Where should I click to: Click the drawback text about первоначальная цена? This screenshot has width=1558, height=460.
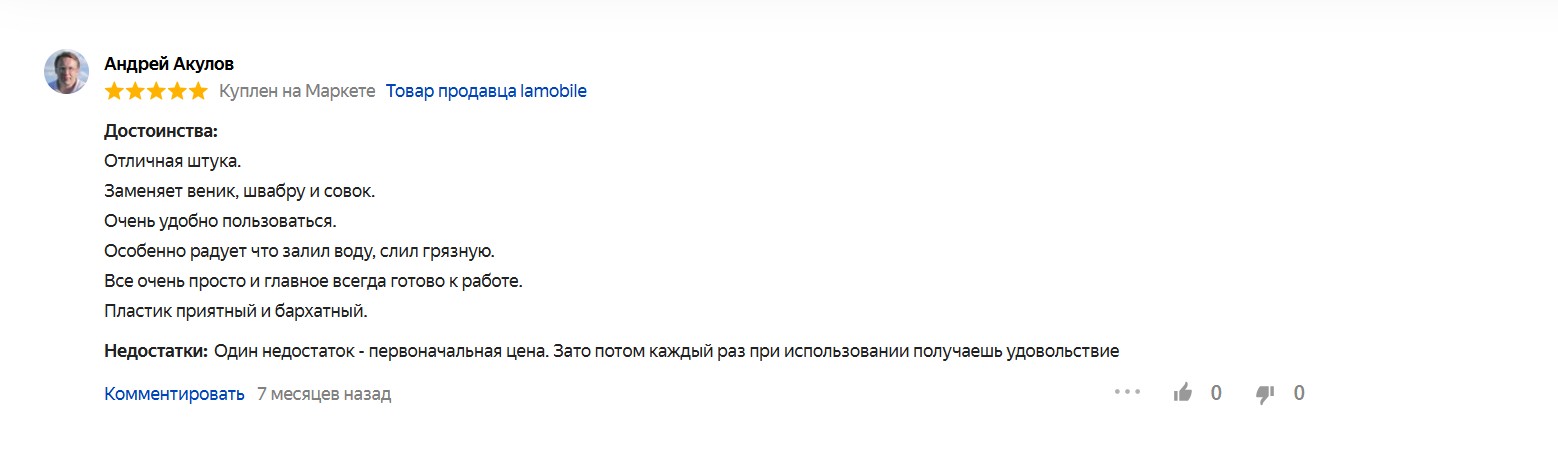pos(666,351)
